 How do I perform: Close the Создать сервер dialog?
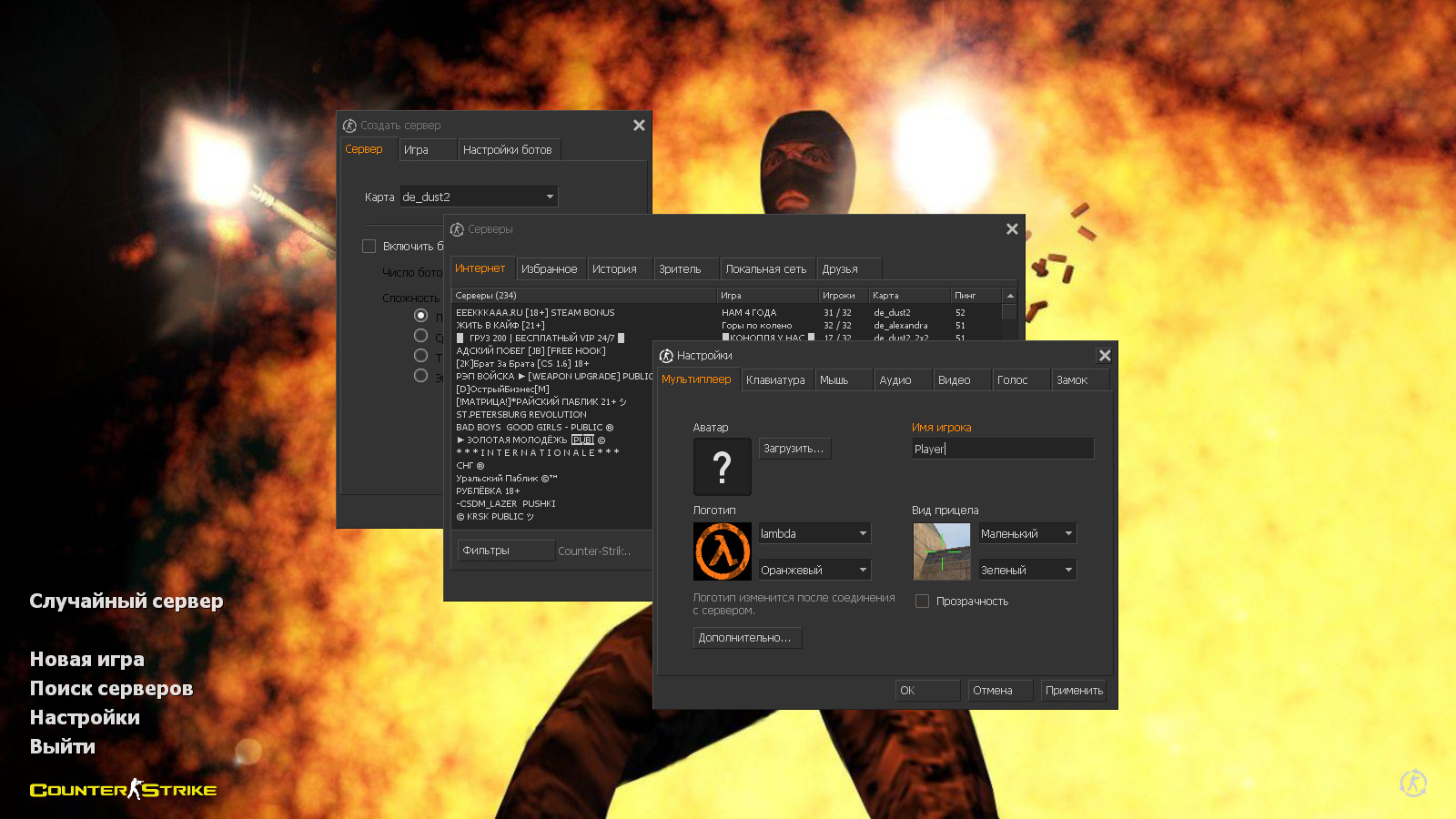coord(639,126)
